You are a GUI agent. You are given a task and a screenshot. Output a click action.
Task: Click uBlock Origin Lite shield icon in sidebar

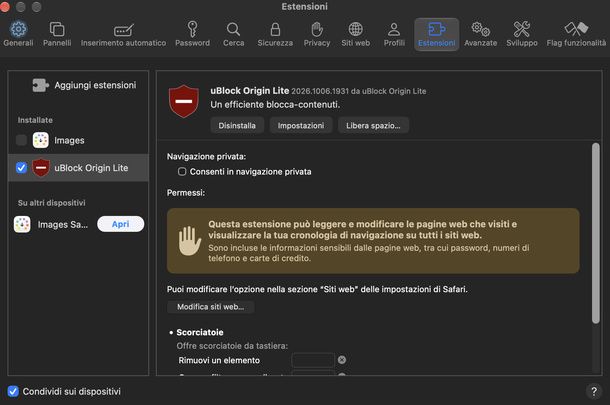pyautogui.click(x=41, y=168)
